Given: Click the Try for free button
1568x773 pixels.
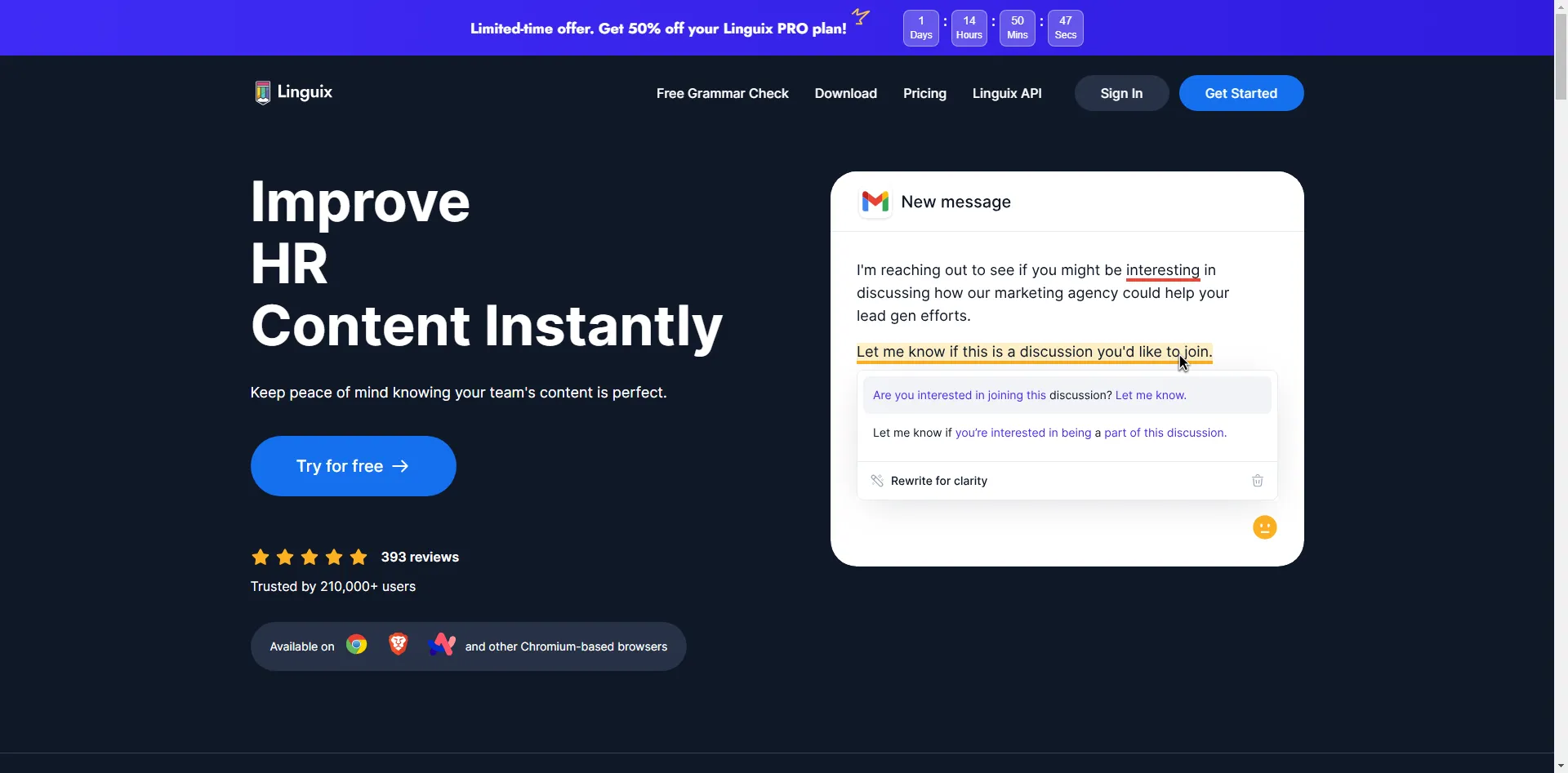Looking at the screenshot, I should [353, 466].
